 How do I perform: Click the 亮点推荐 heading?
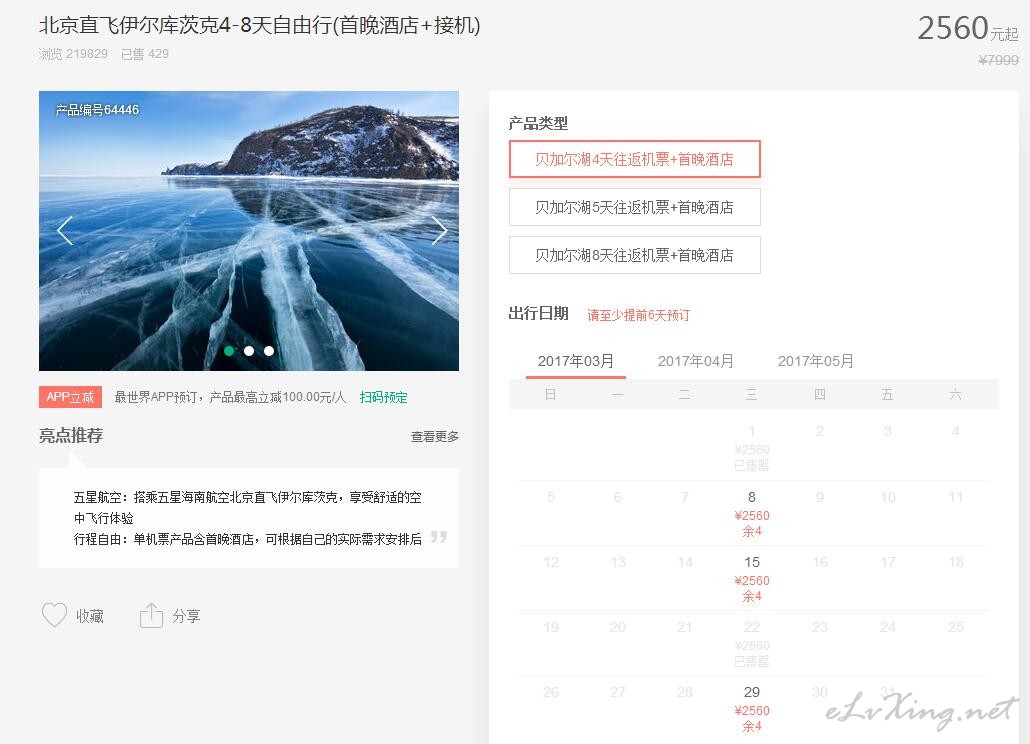click(71, 435)
